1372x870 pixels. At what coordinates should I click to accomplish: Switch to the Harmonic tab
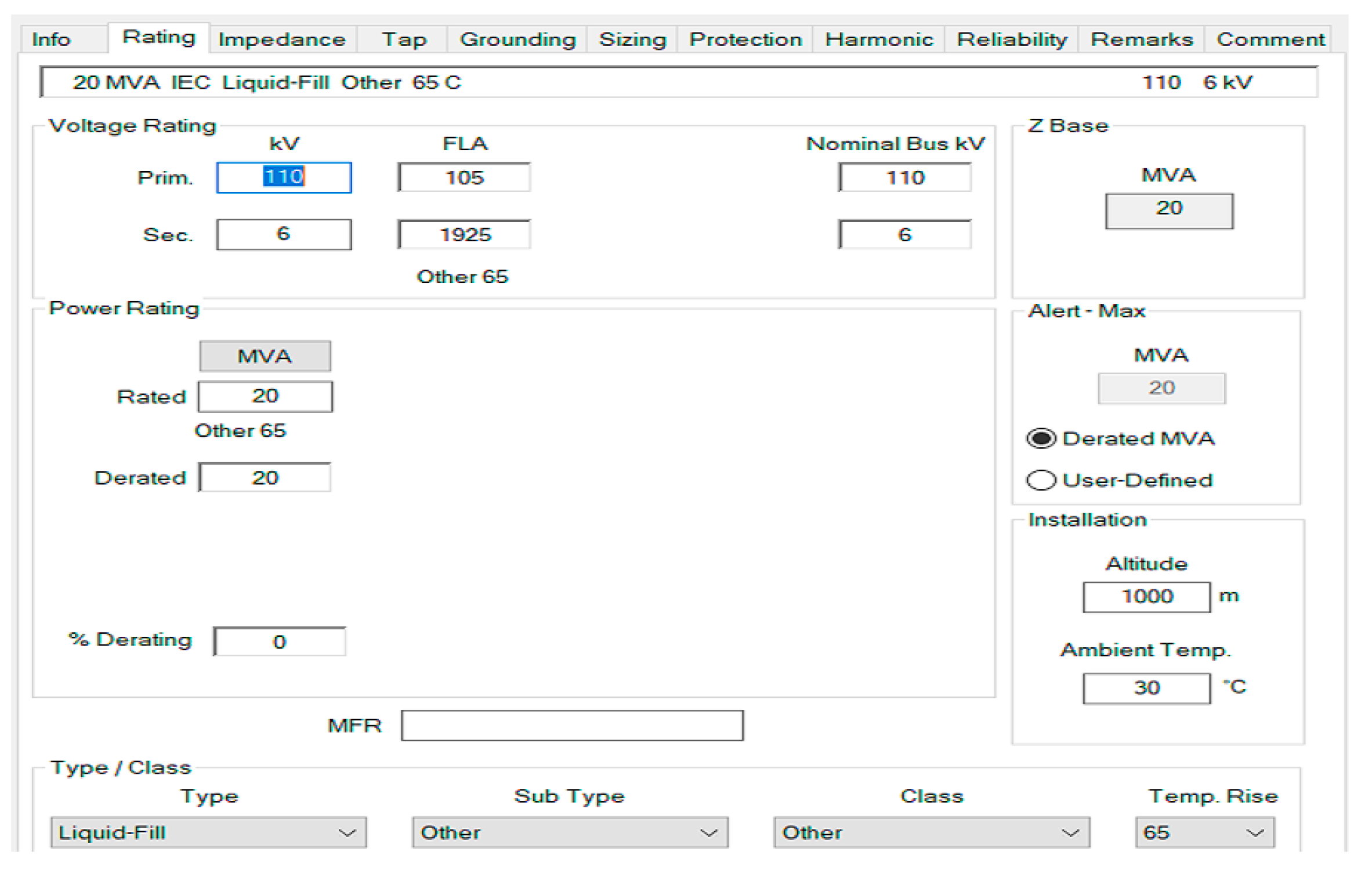point(879,39)
